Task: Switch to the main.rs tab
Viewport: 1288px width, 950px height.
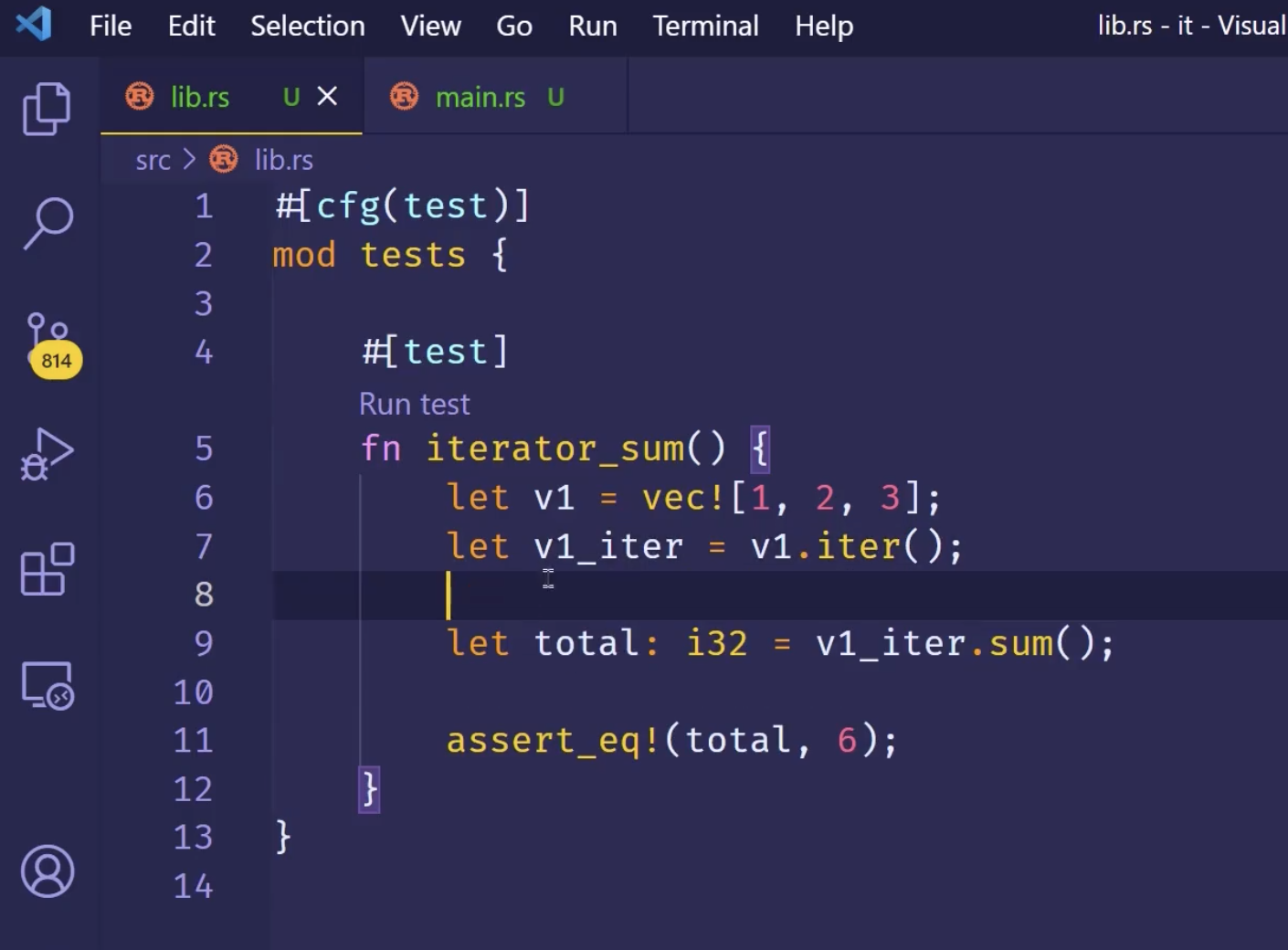Action: (x=480, y=98)
